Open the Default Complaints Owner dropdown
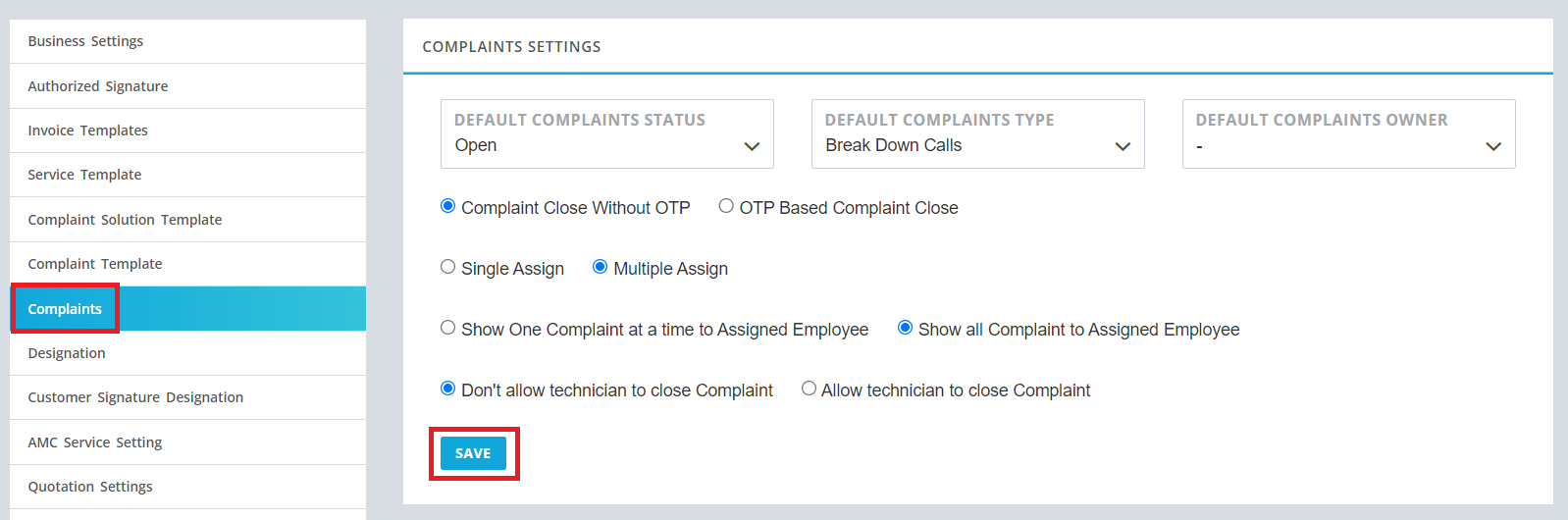 pos(1349,133)
